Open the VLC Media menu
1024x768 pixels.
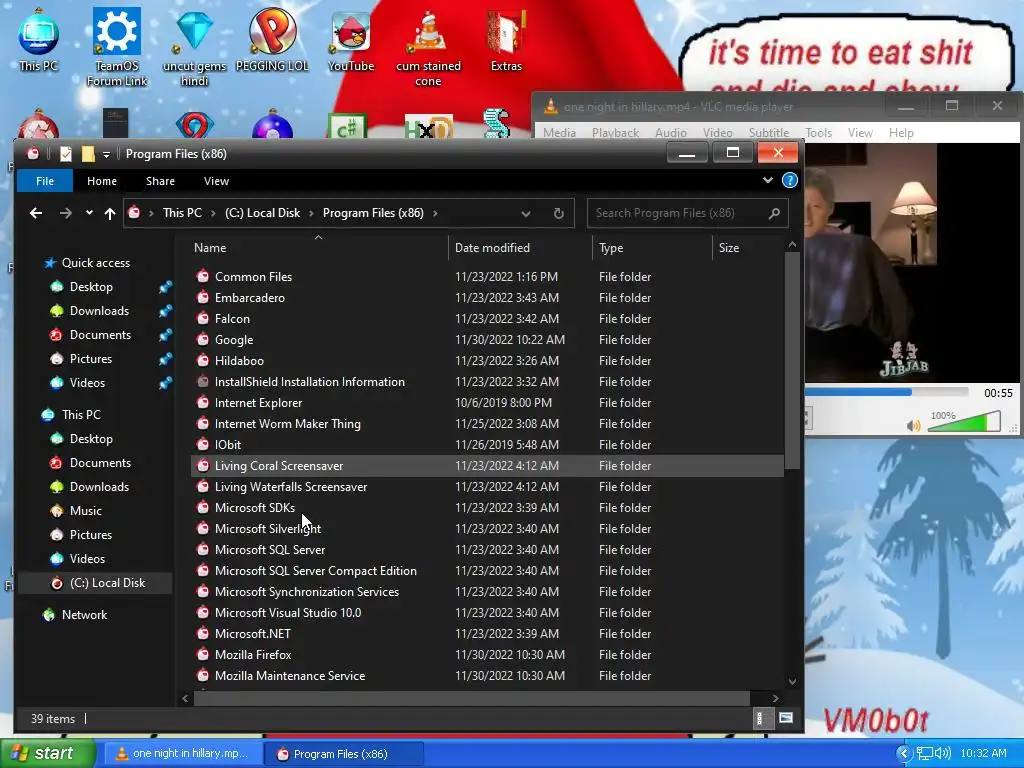coord(559,133)
